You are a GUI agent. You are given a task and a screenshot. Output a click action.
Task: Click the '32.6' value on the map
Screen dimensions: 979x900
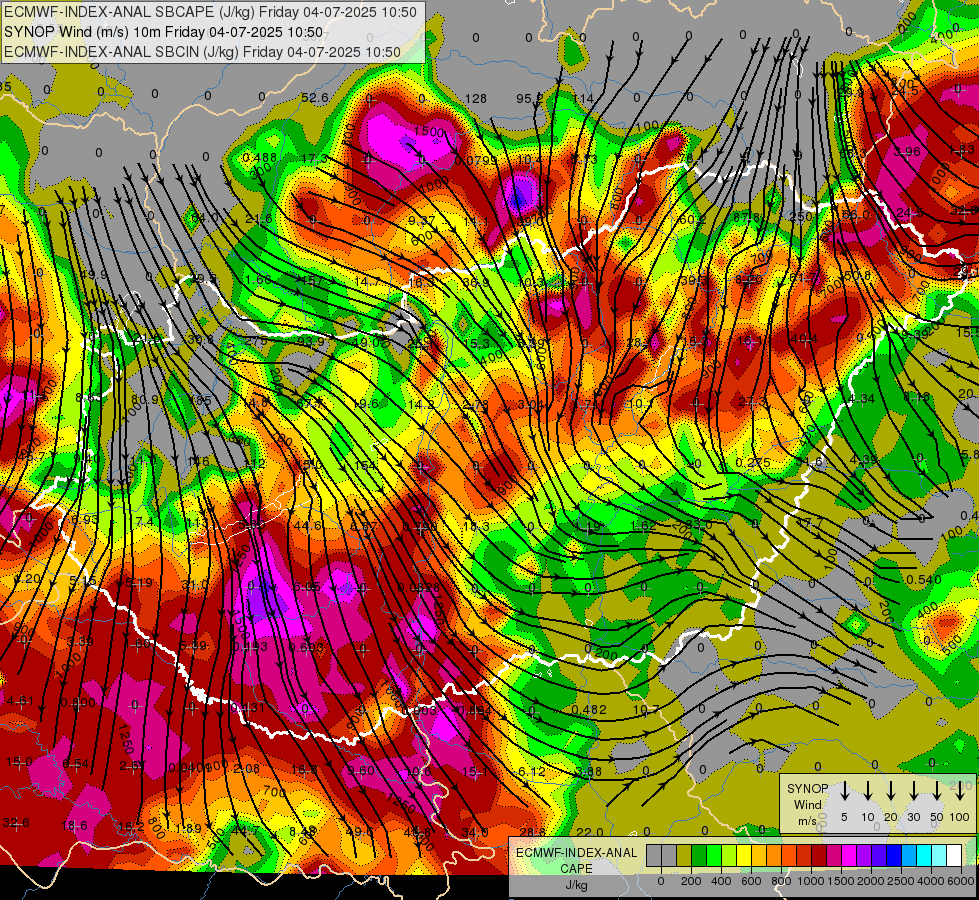16,823
